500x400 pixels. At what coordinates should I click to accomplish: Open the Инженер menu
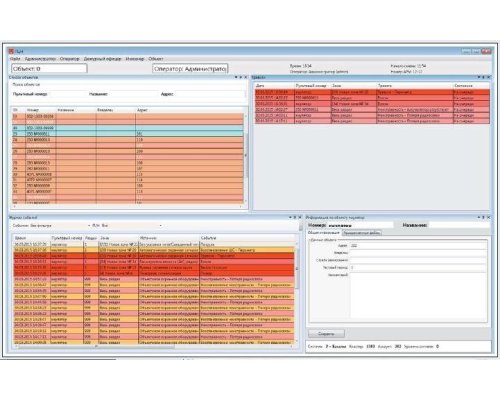pyautogui.click(x=135, y=59)
